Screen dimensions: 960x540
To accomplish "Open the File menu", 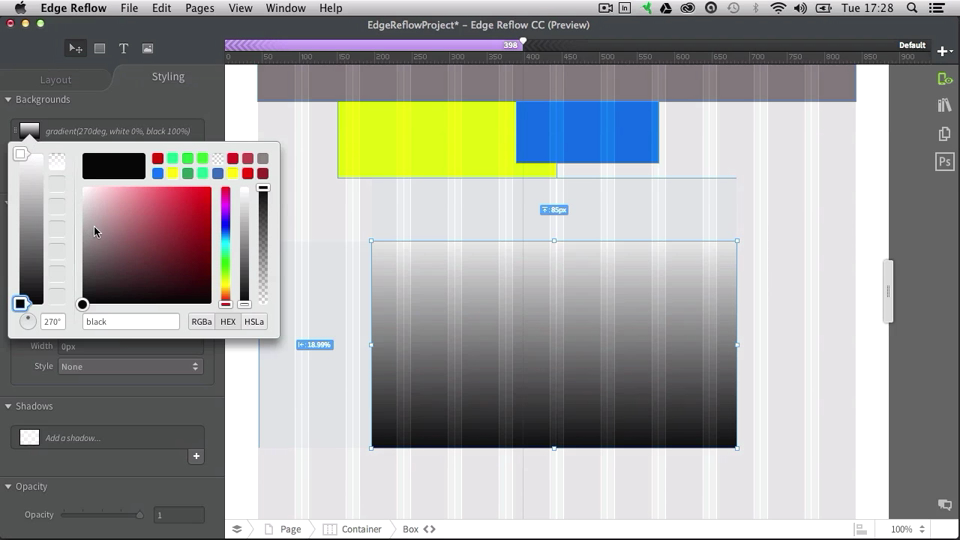I will pyautogui.click(x=129, y=8).
